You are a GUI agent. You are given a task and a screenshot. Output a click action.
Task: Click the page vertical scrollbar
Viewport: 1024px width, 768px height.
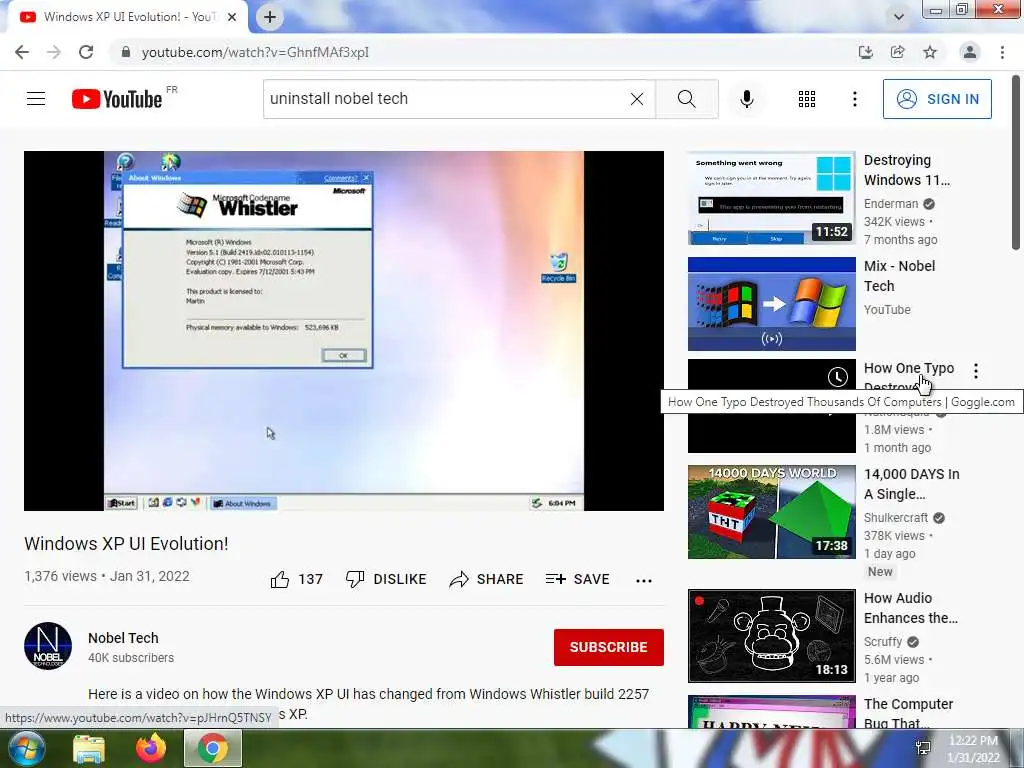pyautogui.click(x=1016, y=163)
